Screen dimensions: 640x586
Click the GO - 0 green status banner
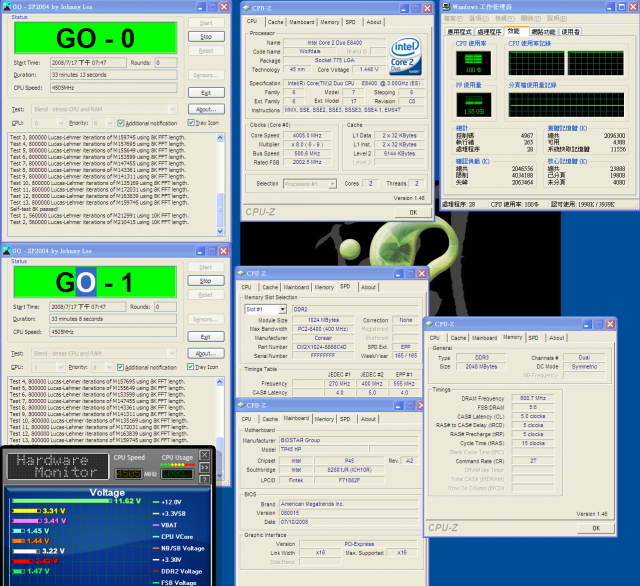click(x=96, y=38)
